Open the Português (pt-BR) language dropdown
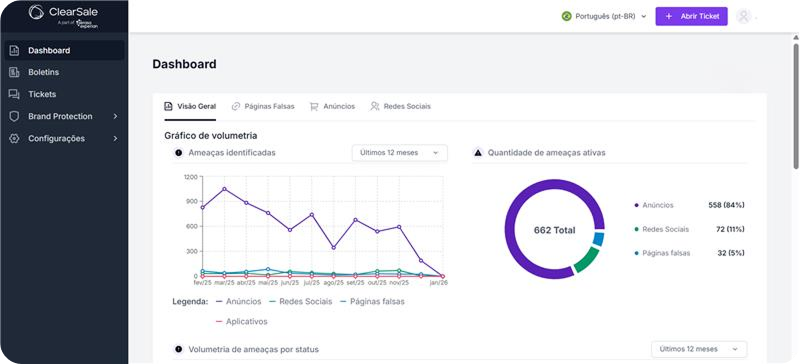 [604, 16]
